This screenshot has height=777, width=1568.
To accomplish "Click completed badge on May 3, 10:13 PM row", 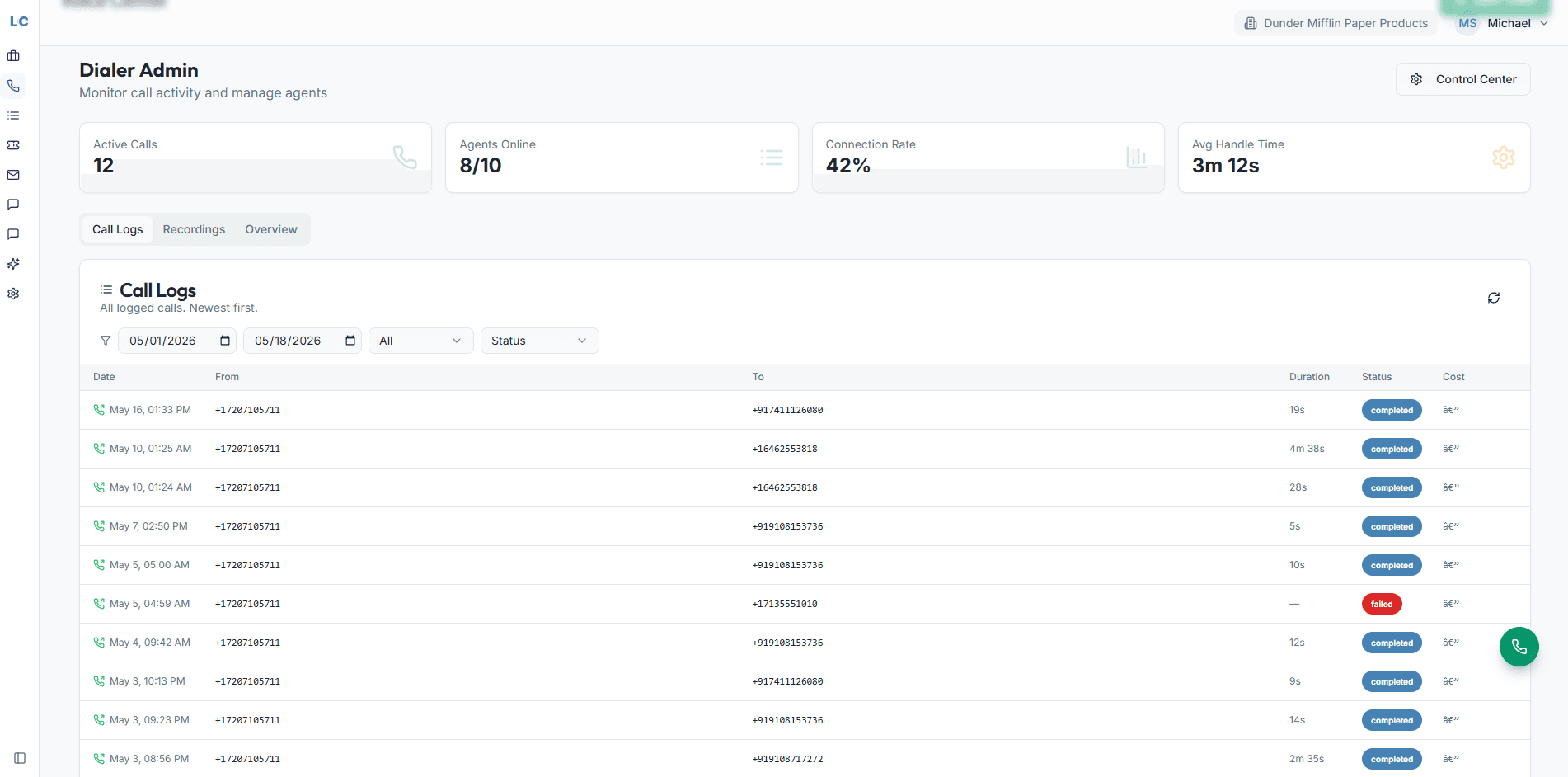I will point(1392,681).
